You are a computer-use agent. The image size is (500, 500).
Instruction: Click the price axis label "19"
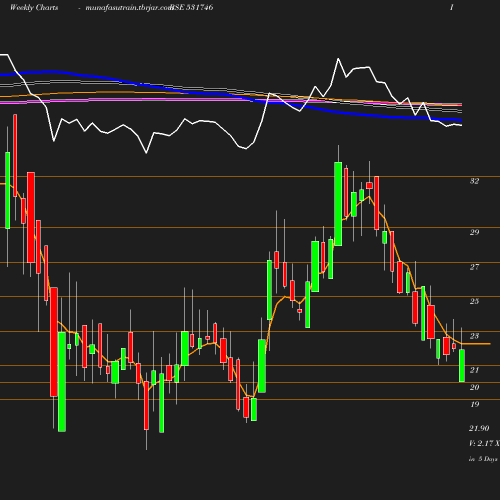point(474,404)
